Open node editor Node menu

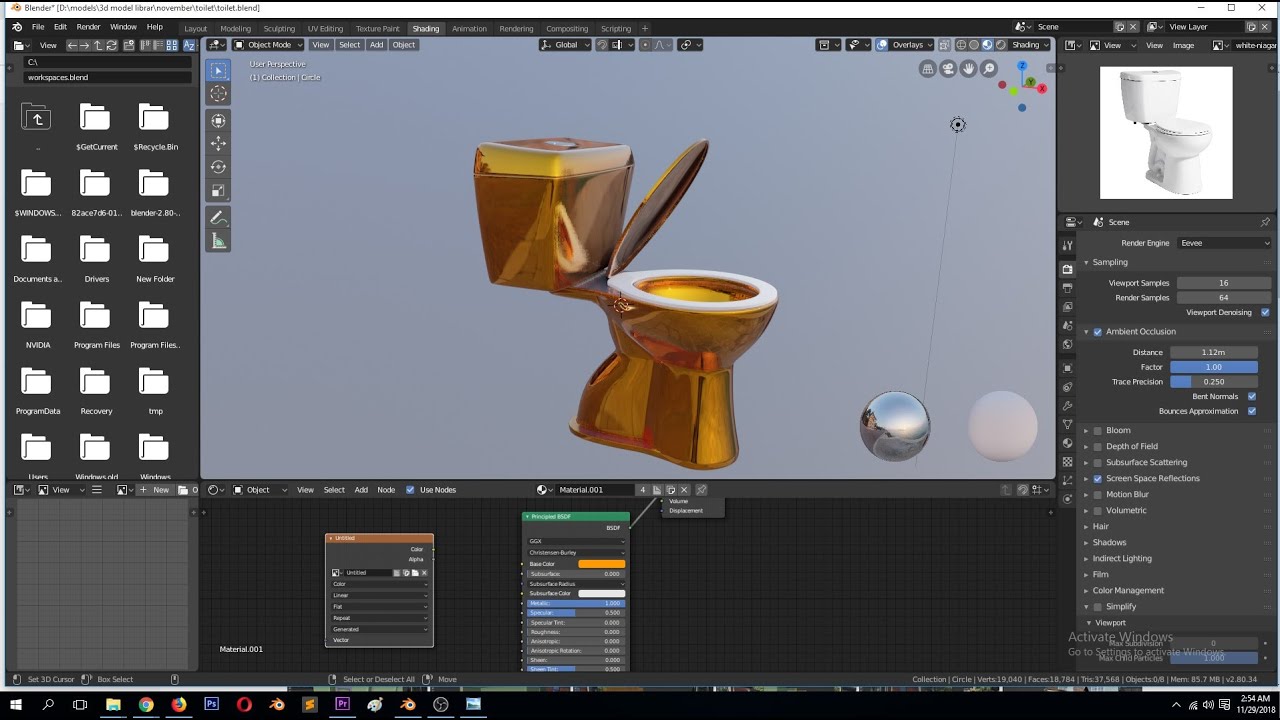coord(386,490)
